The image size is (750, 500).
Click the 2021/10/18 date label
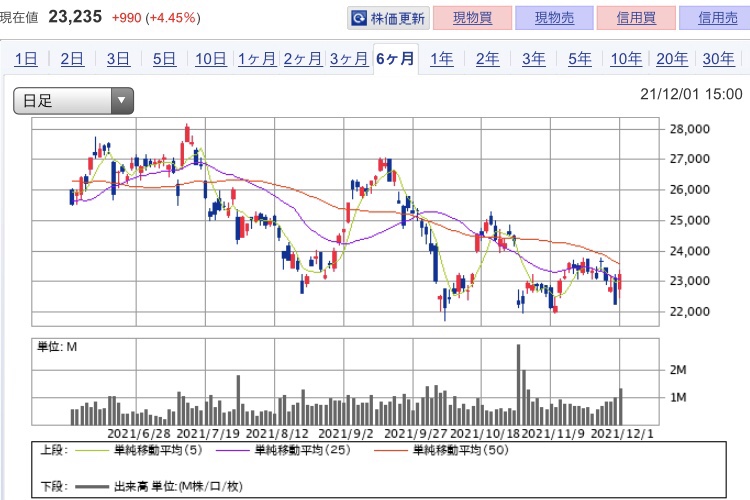485,434
